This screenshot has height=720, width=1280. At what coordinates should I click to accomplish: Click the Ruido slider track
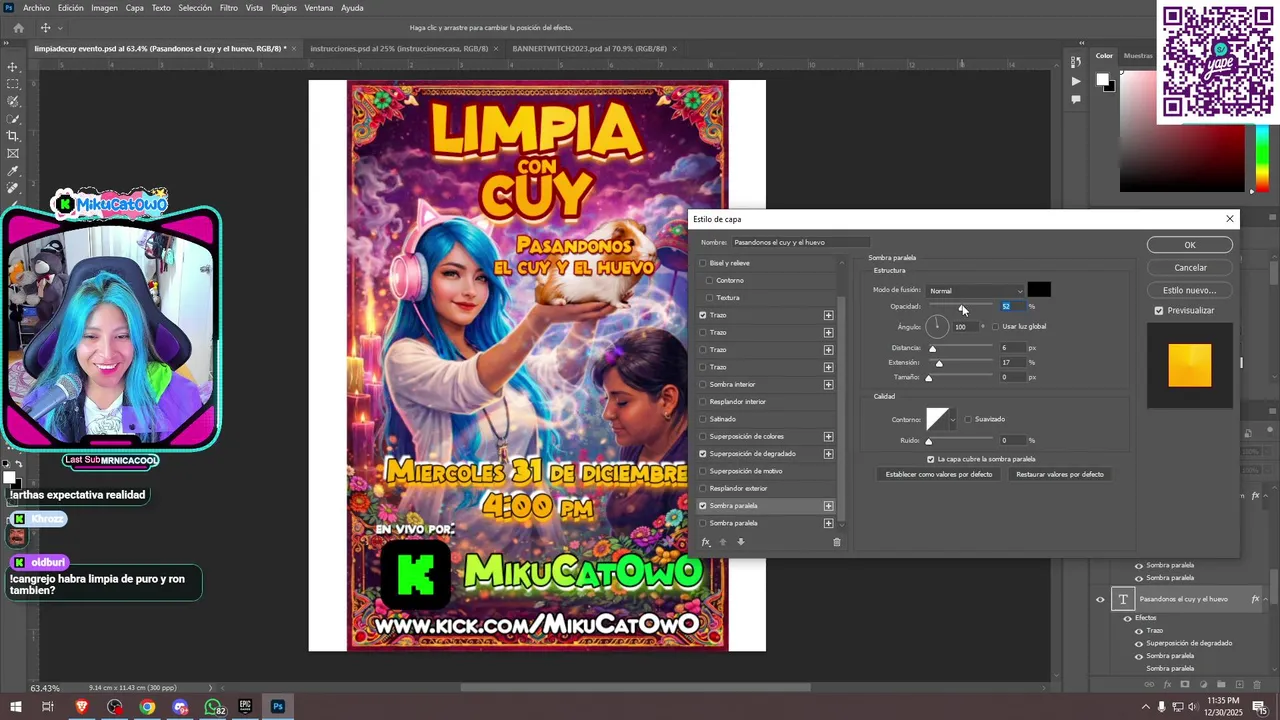click(x=961, y=440)
